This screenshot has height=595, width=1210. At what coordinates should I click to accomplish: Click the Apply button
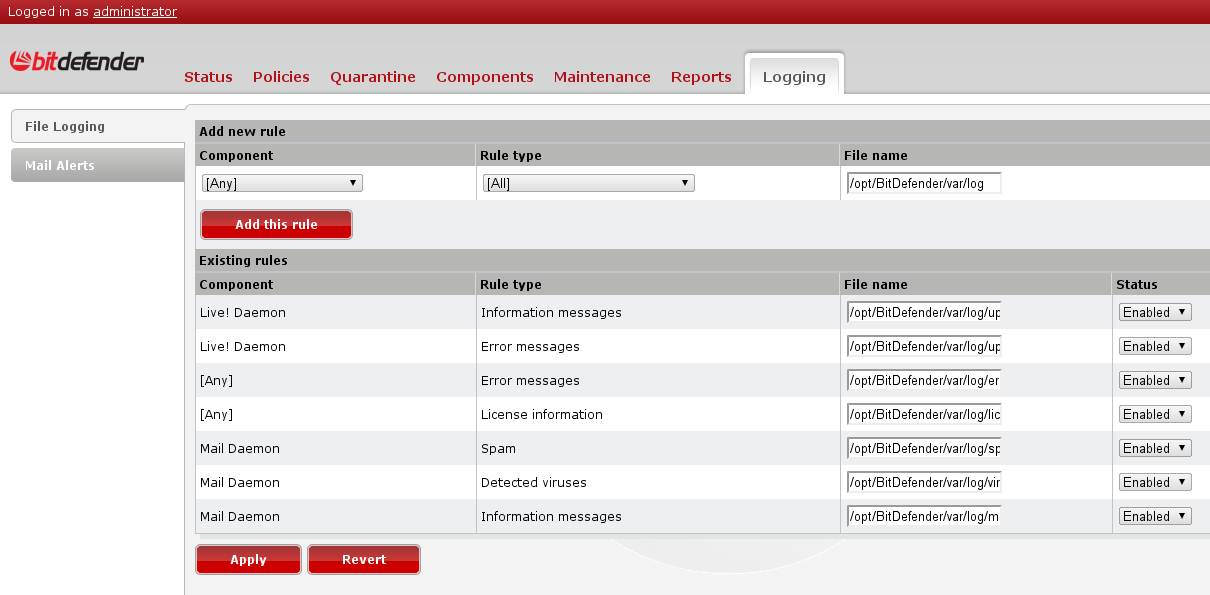pos(248,560)
